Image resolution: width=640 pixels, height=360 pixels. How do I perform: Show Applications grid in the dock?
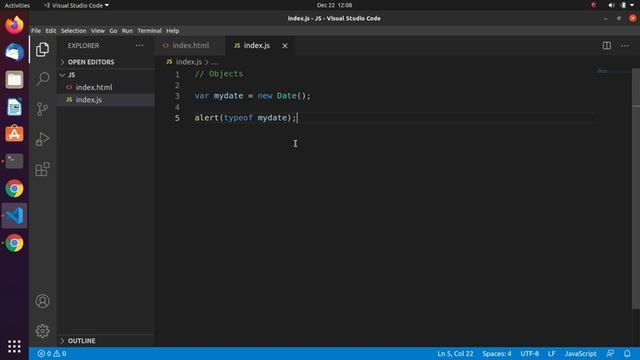(14, 346)
